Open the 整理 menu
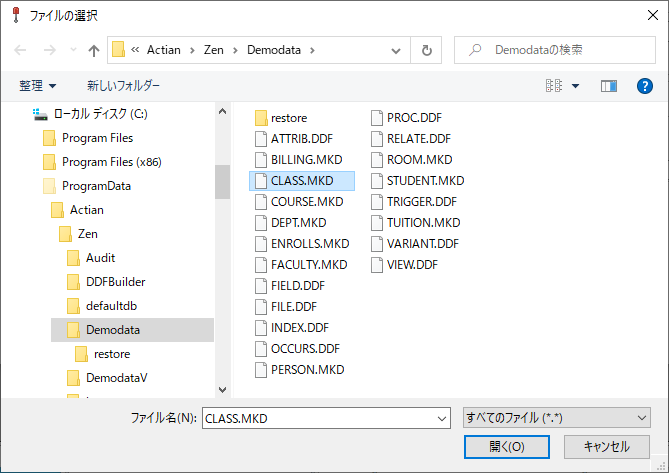 38,86
